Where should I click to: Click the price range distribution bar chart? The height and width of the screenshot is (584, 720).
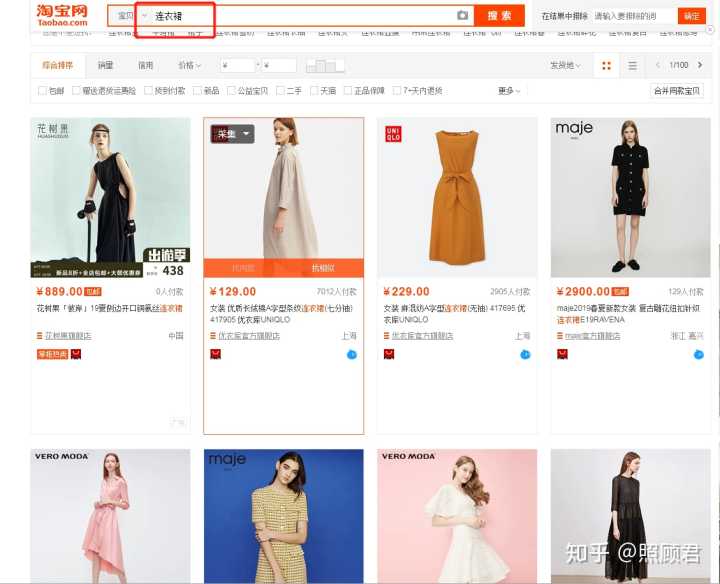(x=324, y=66)
